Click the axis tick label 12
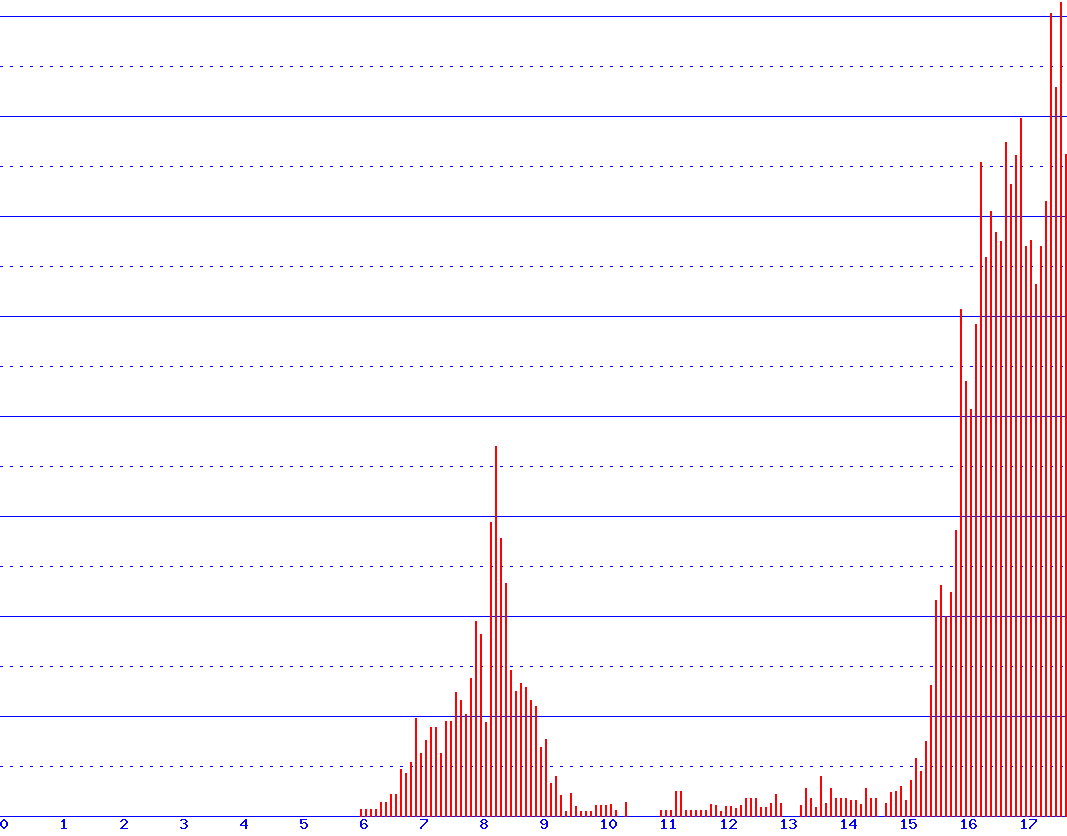Screen dimensions: 1067x836 pos(728,824)
